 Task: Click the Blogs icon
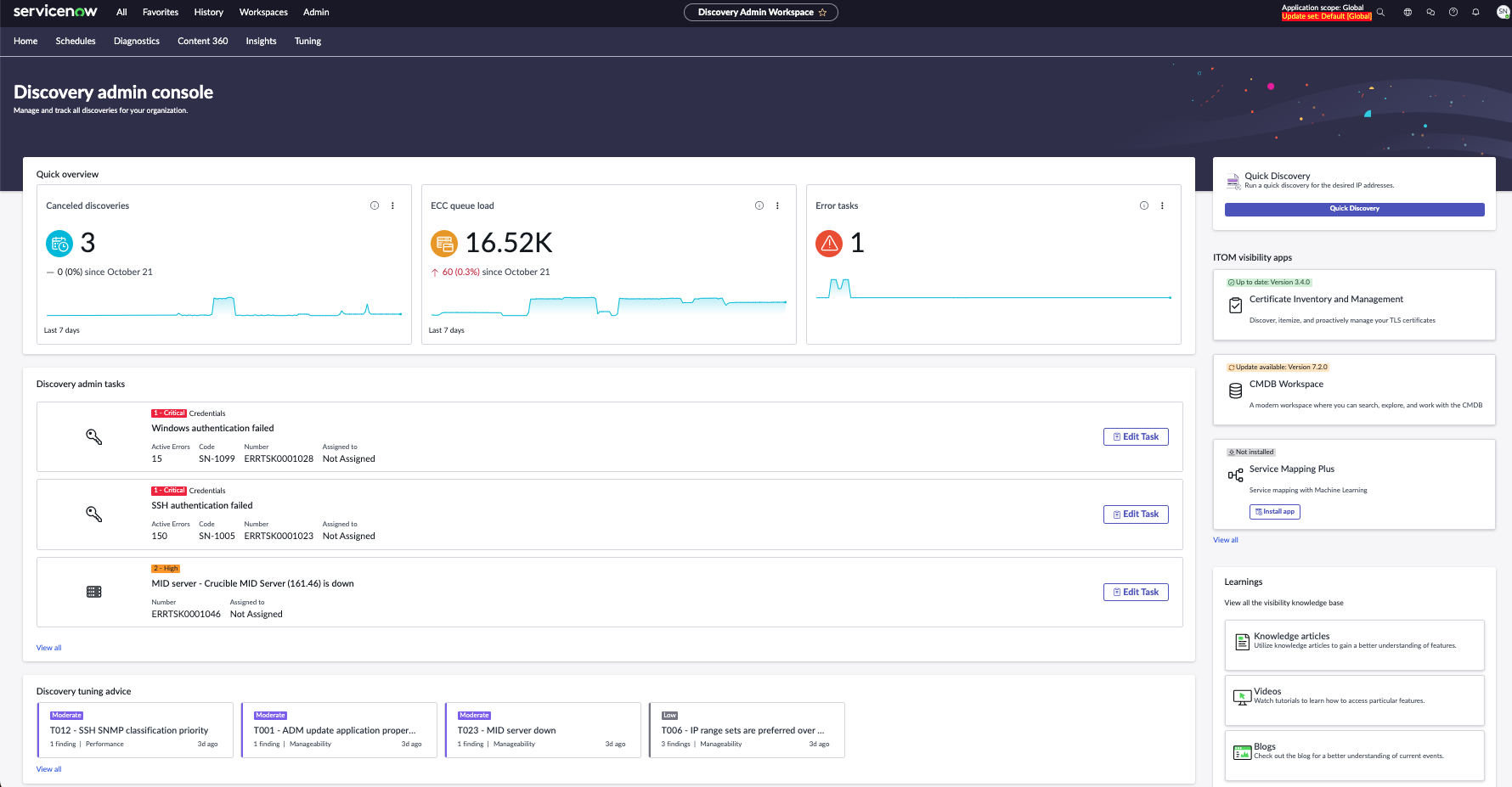pyautogui.click(x=1242, y=751)
